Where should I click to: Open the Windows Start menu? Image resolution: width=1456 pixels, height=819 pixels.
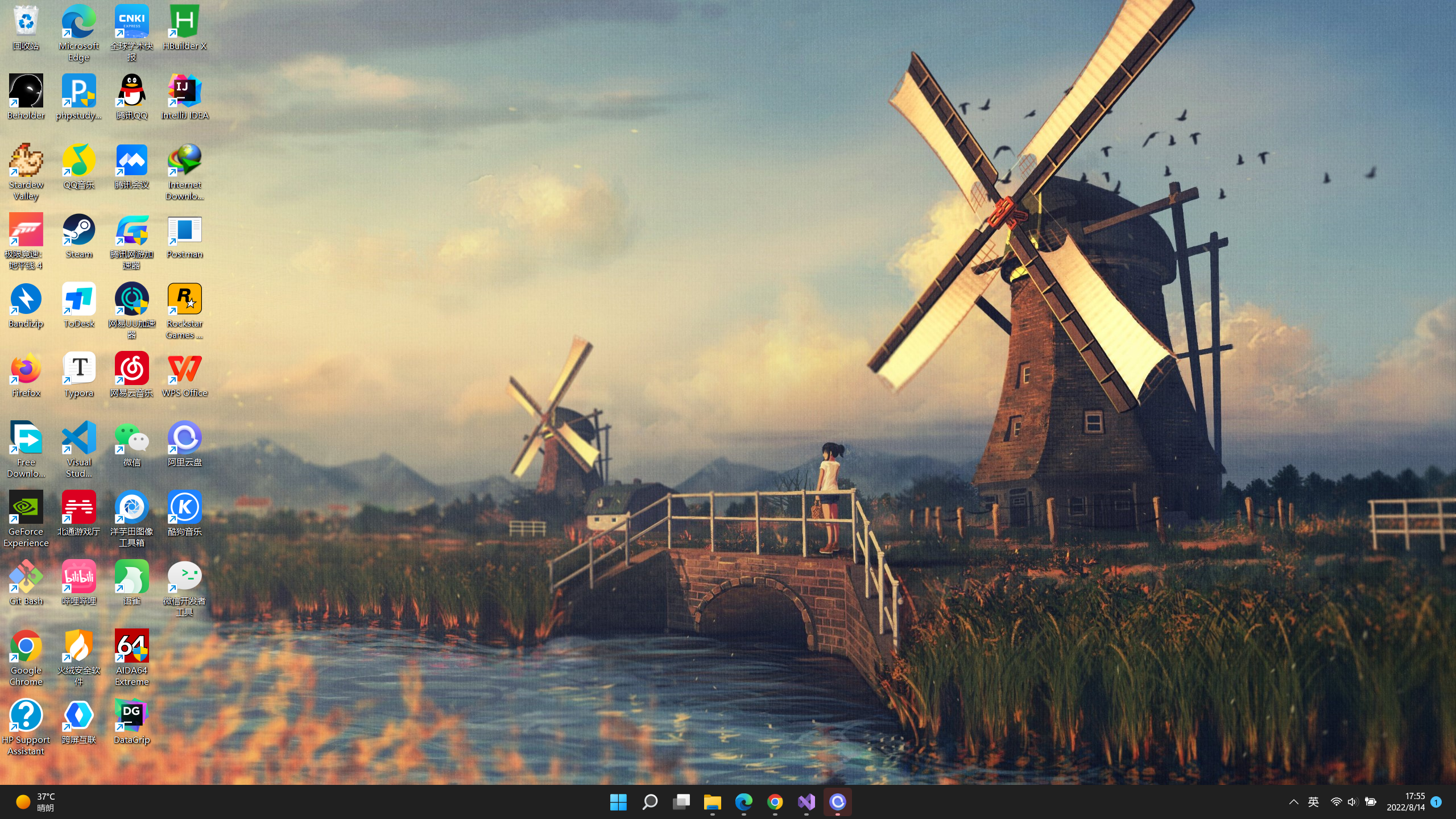pyautogui.click(x=618, y=802)
